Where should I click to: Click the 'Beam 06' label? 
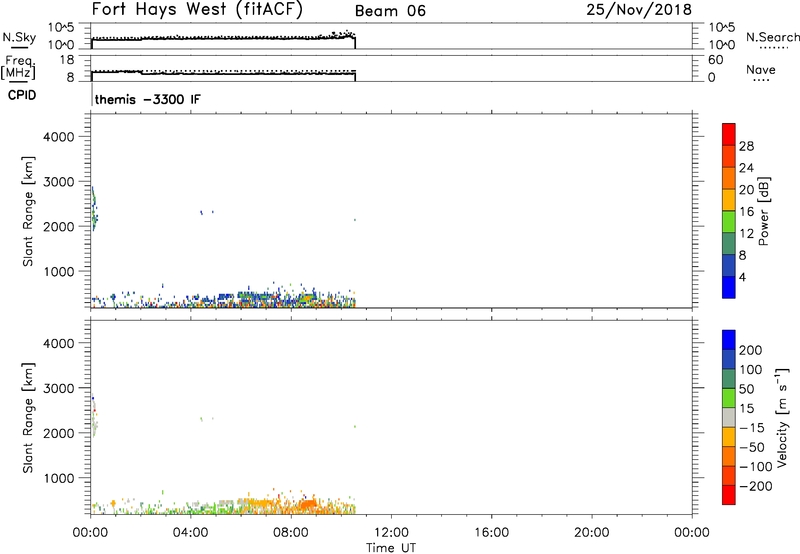click(390, 11)
